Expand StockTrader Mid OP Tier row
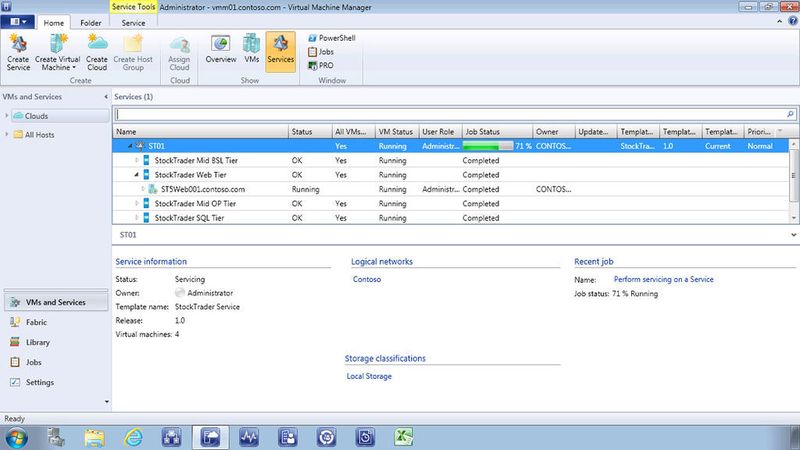The image size is (800, 450). coord(136,203)
